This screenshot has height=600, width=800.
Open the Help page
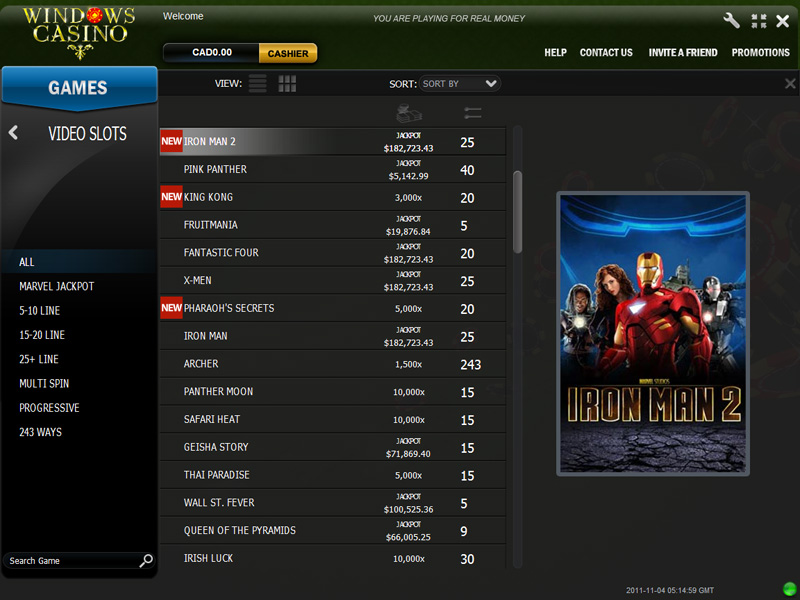555,53
